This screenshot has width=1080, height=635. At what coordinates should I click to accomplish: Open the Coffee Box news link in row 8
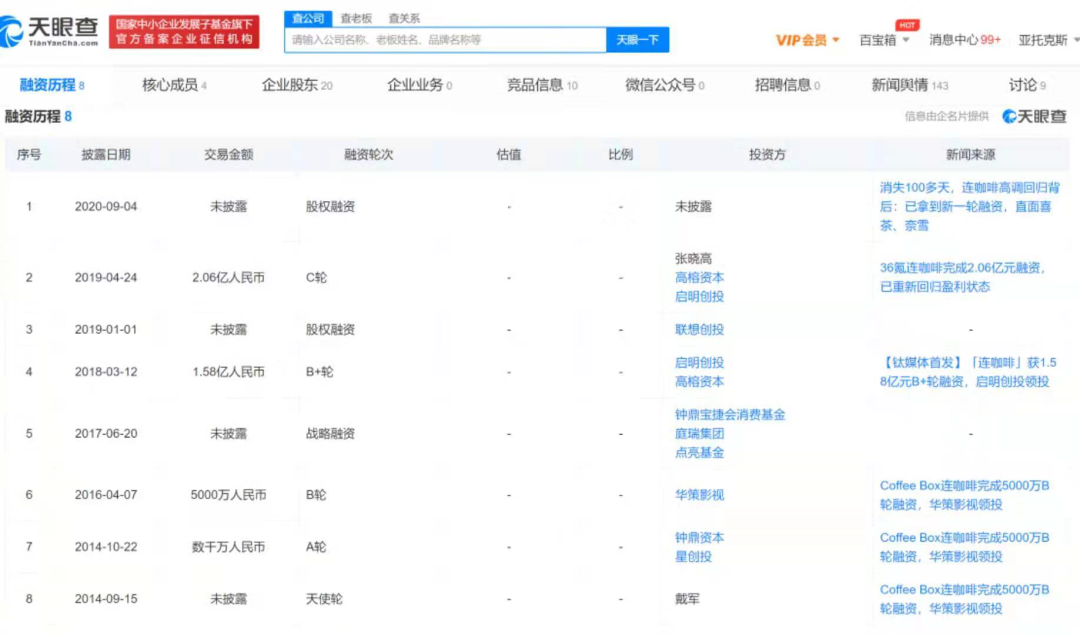[x=964, y=599]
